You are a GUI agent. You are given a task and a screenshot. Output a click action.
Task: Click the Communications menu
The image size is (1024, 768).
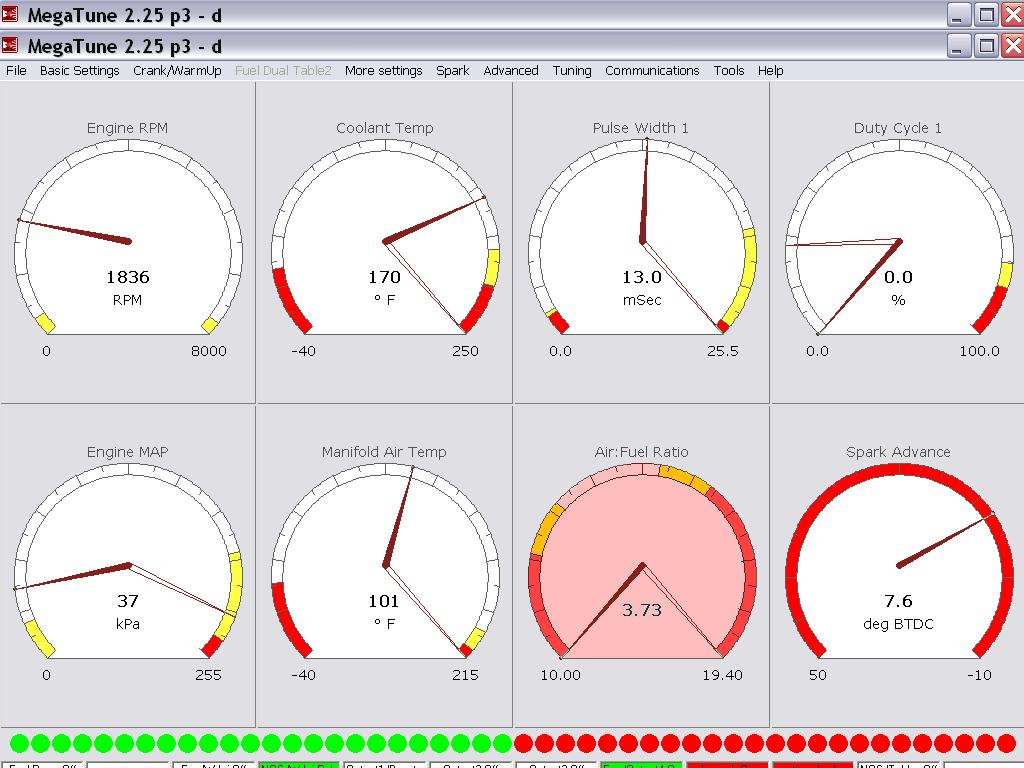click(x=652, y=71)
